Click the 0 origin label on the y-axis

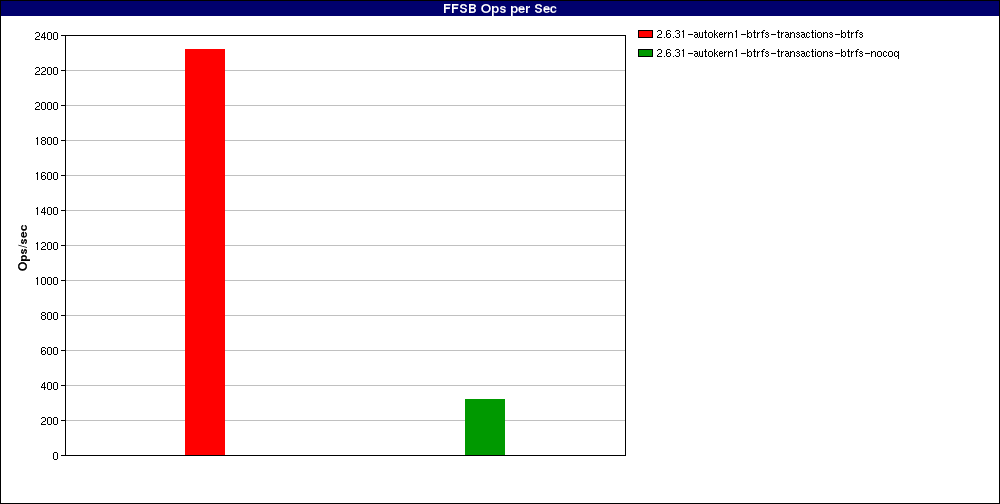click(55, 456)
